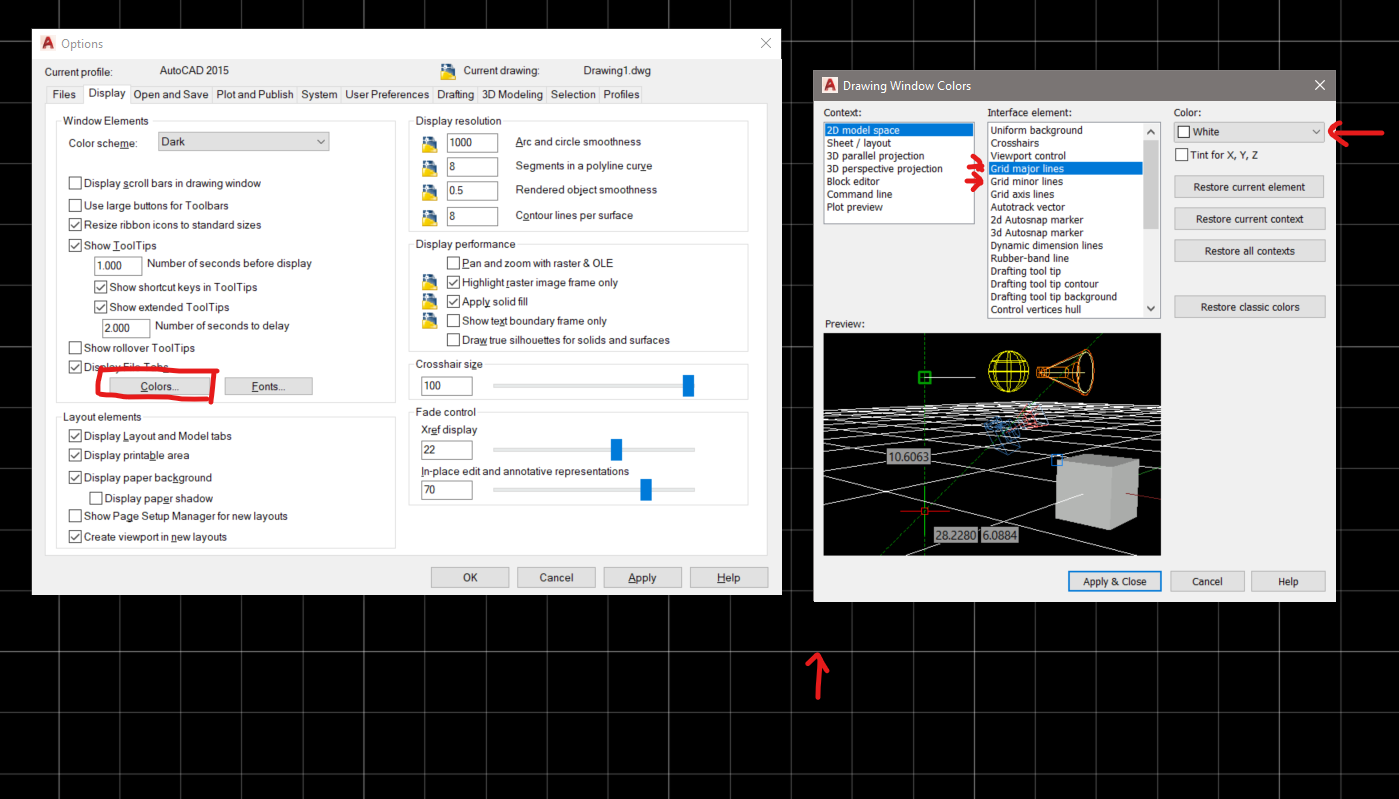Click the drawing file icon beside Current drawing
The width and height of the screenshot is (1399, 799).
(x=447, y=70)
